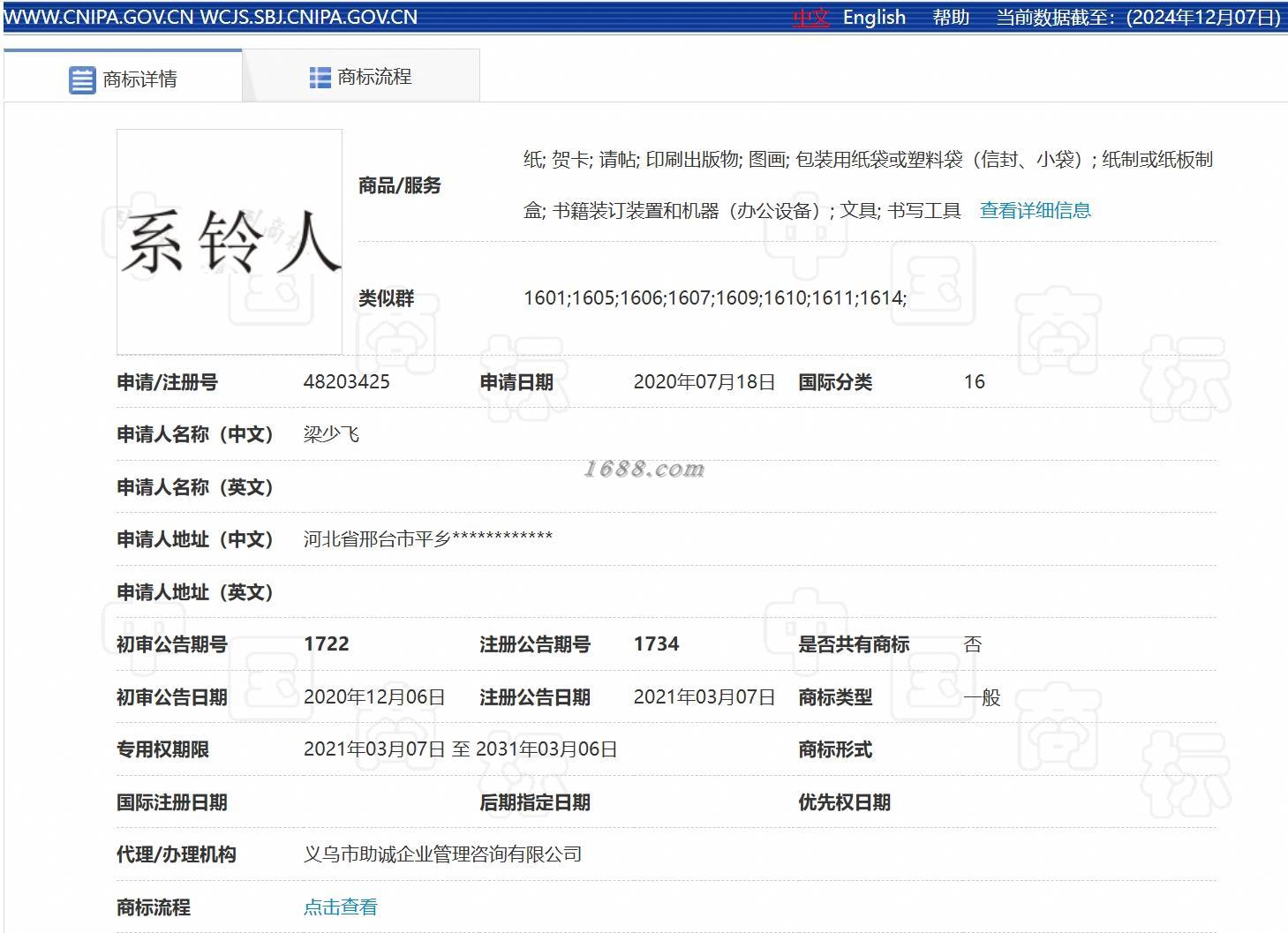This screenshot has width=1288, height=933.
Task: Click the term 2021年03月07日 至 2031年03月06日
Action: click(461, 749)
